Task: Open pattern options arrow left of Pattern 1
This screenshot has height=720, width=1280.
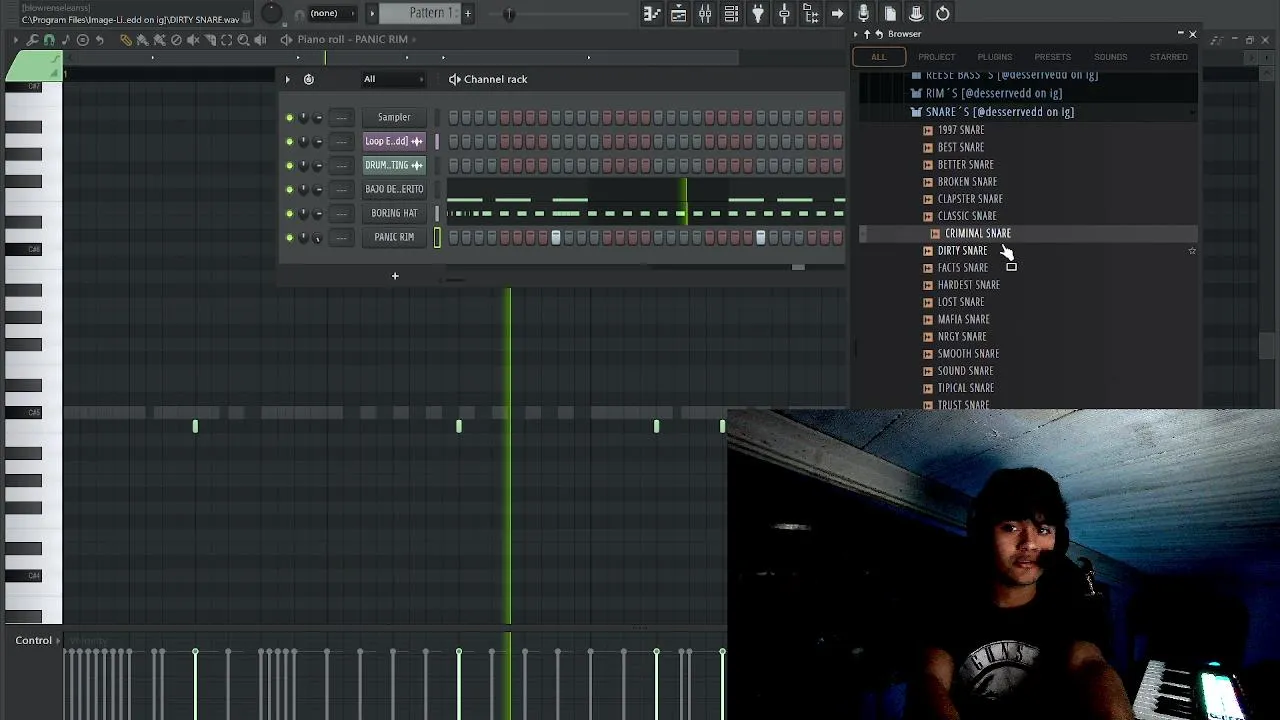Action: tap(372, 13)
